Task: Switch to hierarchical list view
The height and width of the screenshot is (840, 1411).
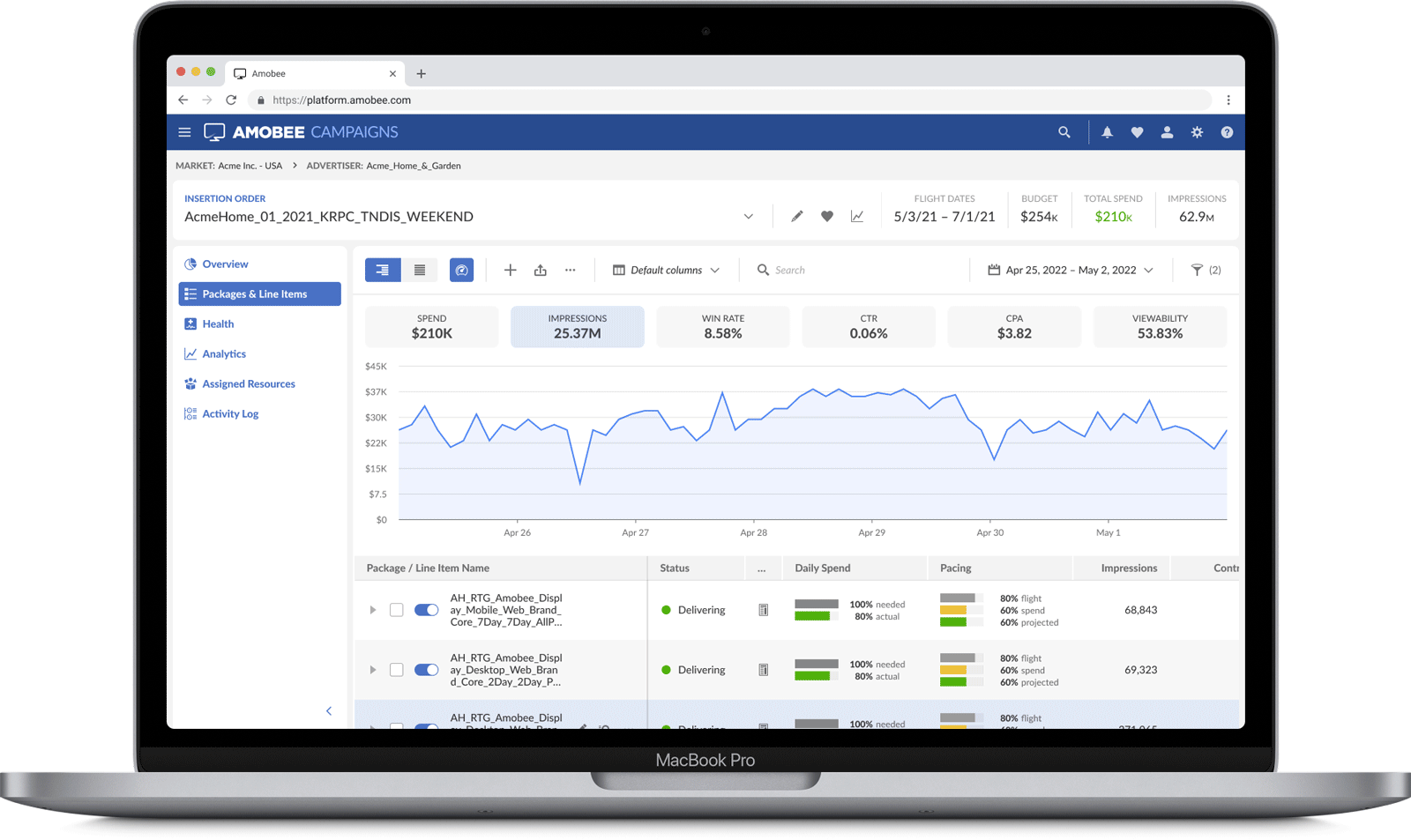Action: (x=383, y=270)
